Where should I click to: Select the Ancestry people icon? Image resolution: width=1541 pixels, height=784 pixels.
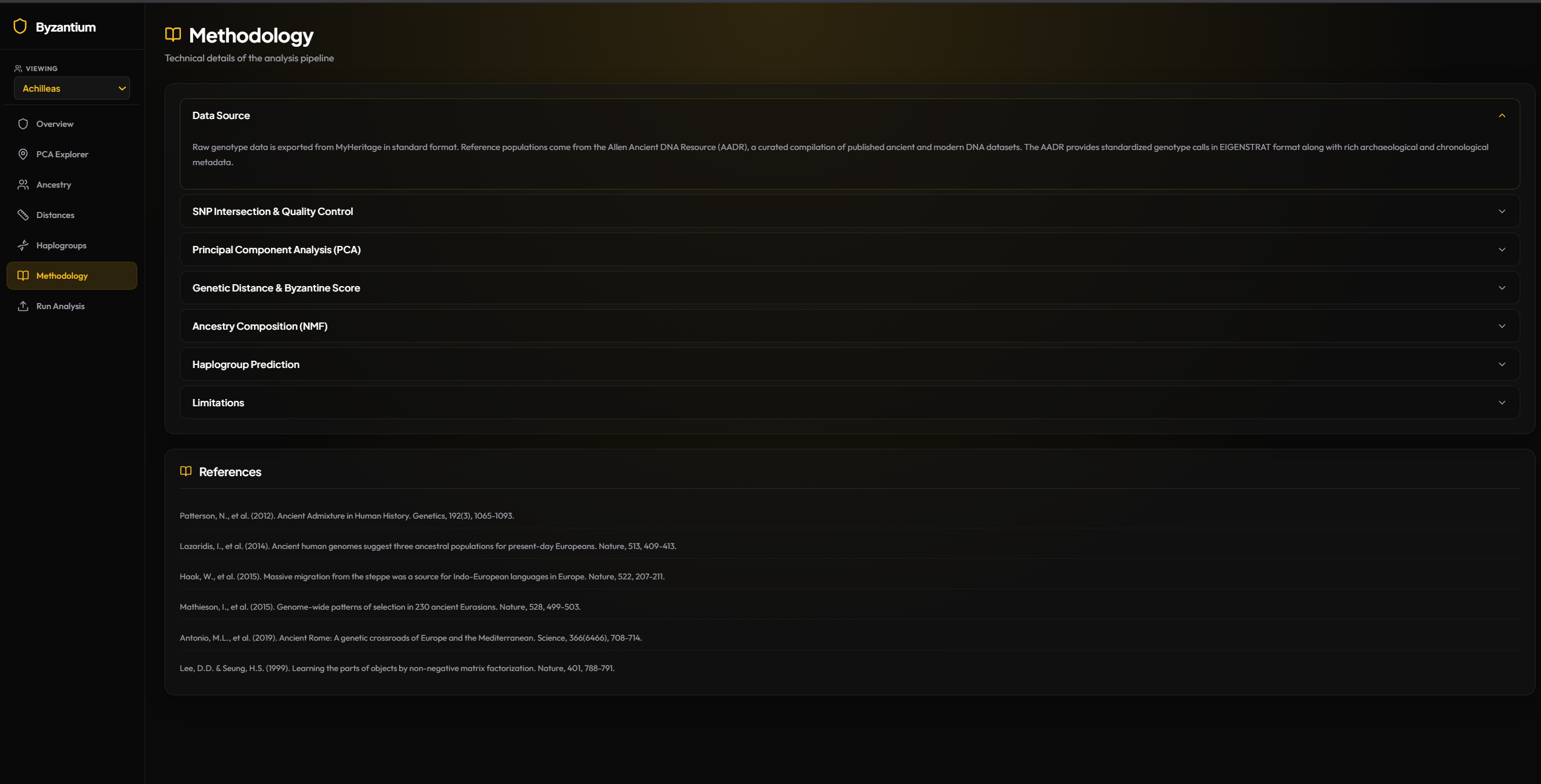coord(22,184)
